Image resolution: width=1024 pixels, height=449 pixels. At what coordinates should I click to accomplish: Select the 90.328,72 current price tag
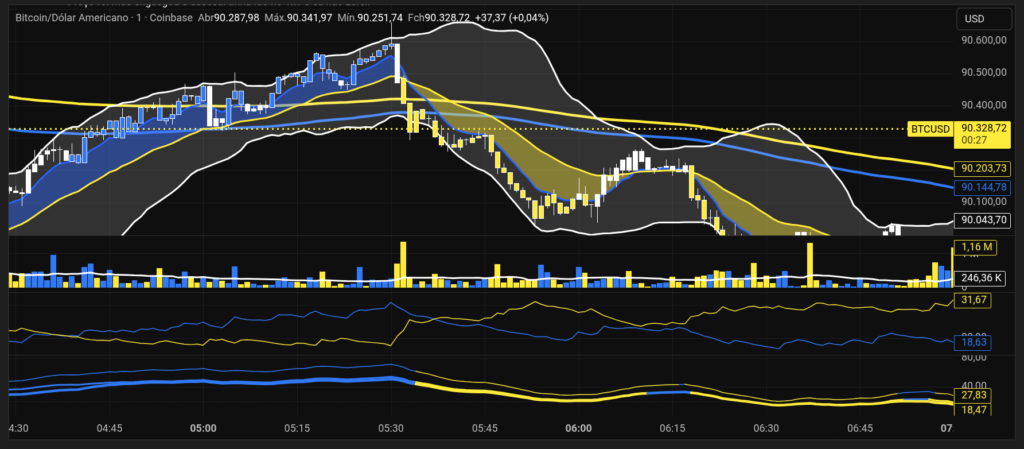click(981, 129)
